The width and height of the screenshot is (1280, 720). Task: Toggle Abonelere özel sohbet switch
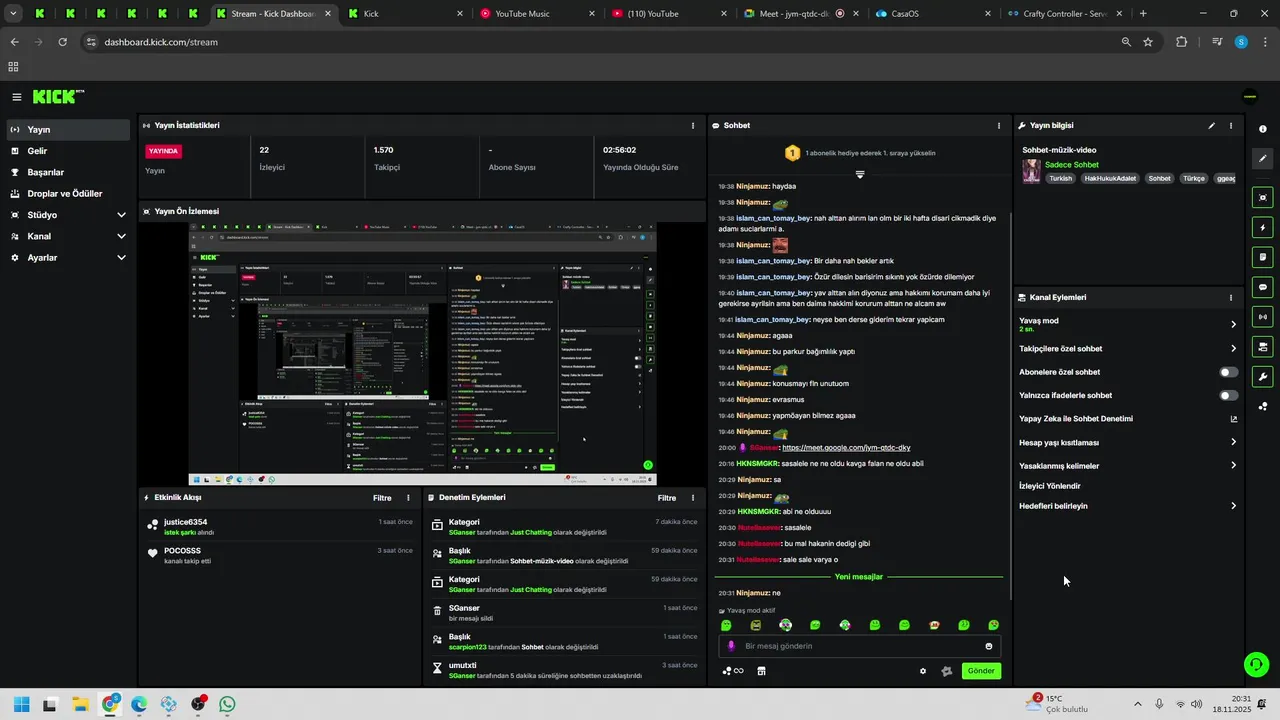pos(1229,372)
